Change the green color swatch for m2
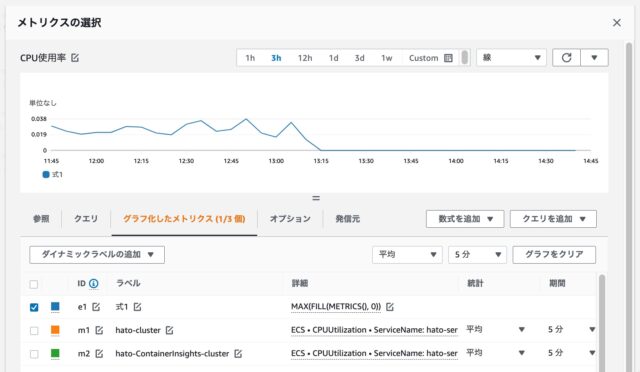 tap(55, 353)
